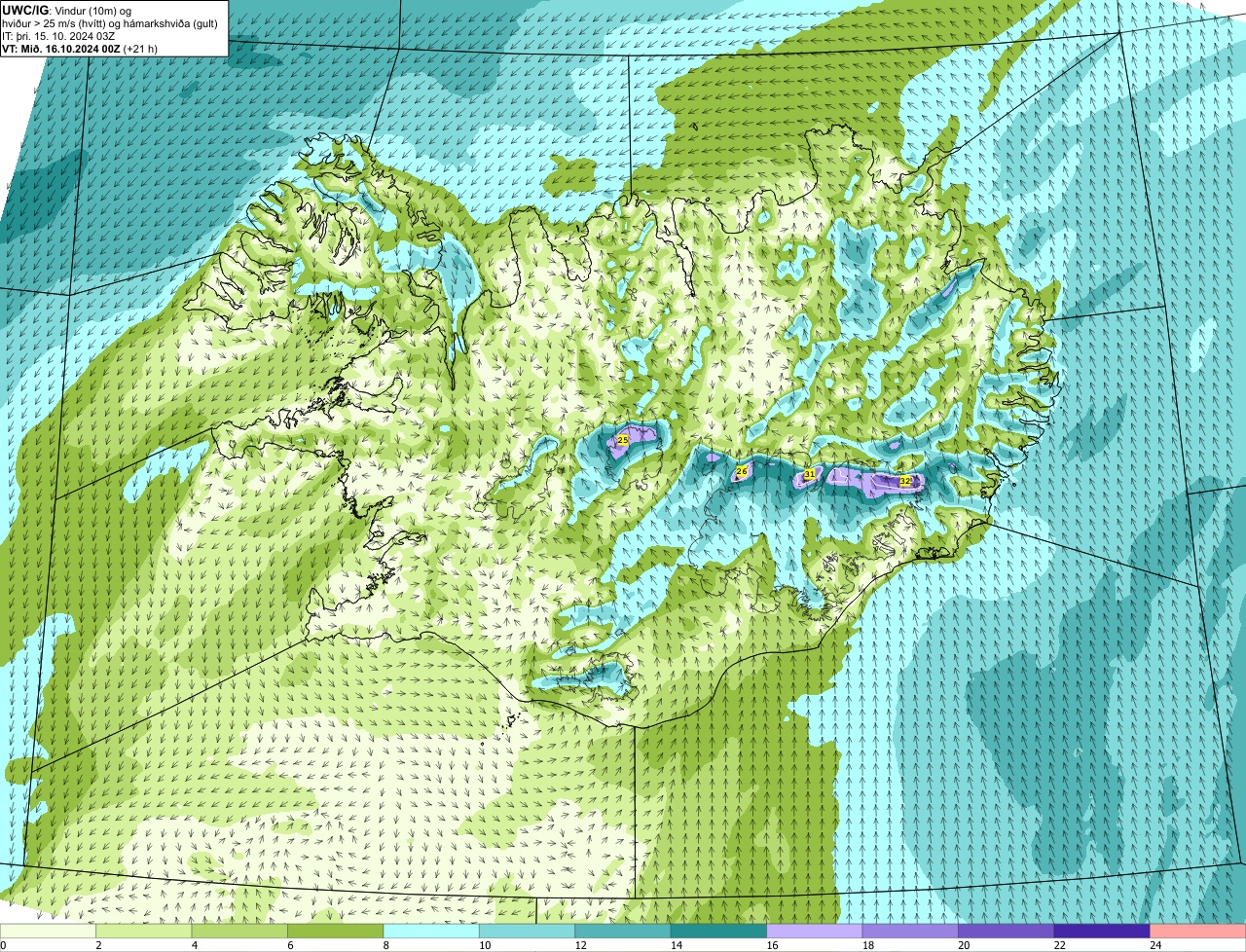
Task: Click the valid time line 'VT: Mið. 16.10.2024 00Z'
Action: pos(62,49)
